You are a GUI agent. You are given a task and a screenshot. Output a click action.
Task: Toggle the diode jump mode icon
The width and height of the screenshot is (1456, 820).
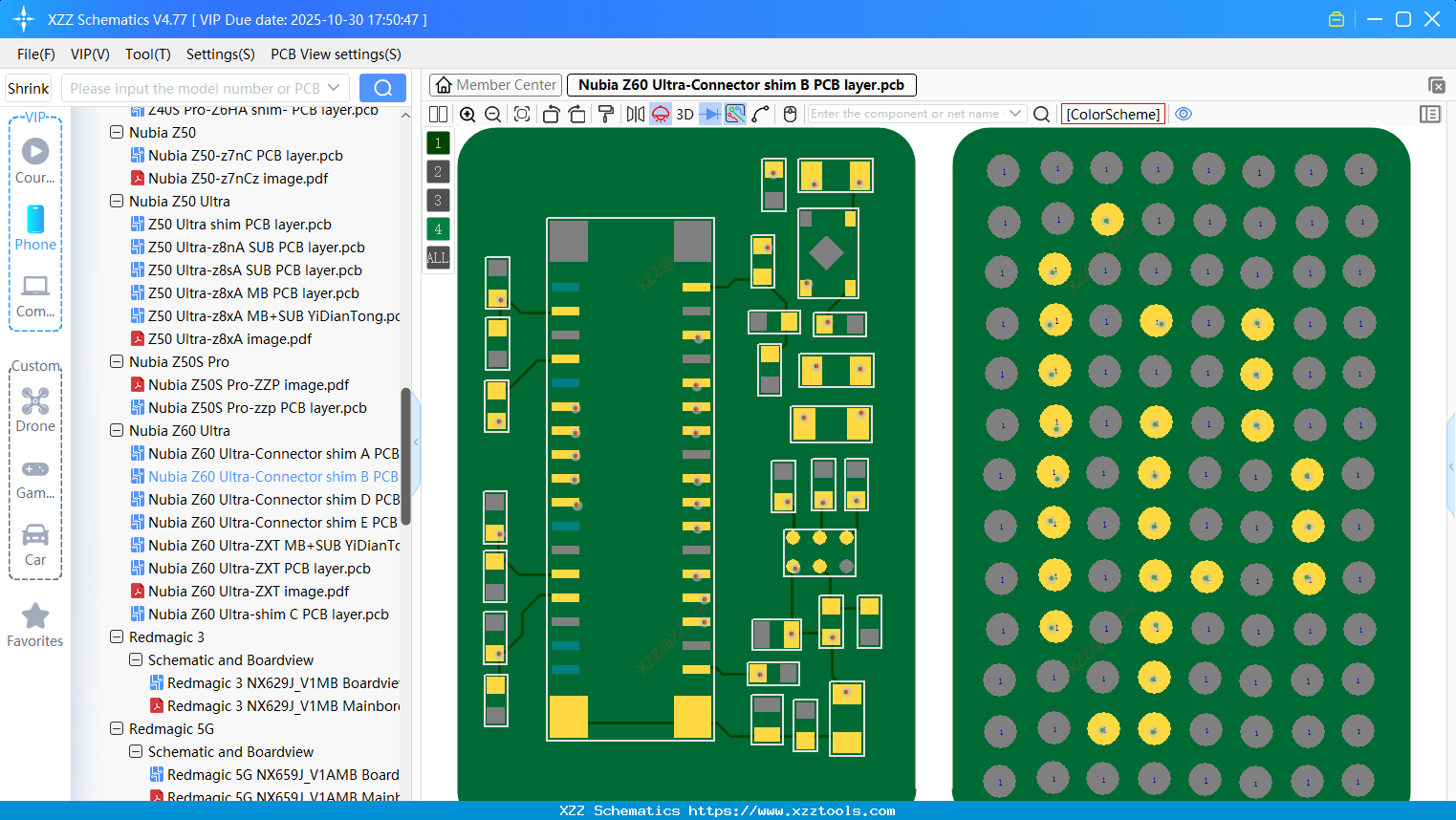[x=707, y=113]
